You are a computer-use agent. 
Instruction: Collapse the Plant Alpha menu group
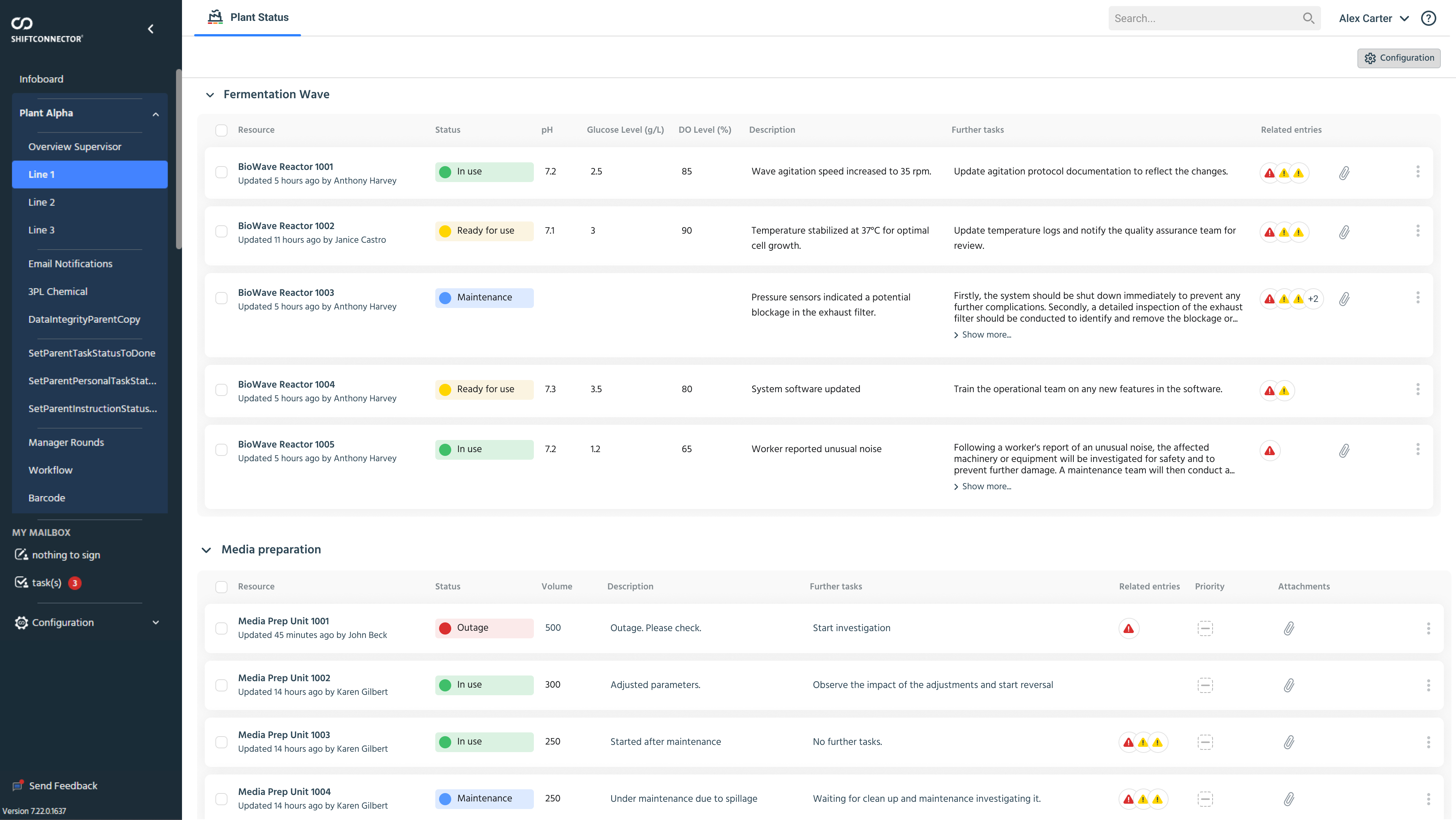coord(155,114)
